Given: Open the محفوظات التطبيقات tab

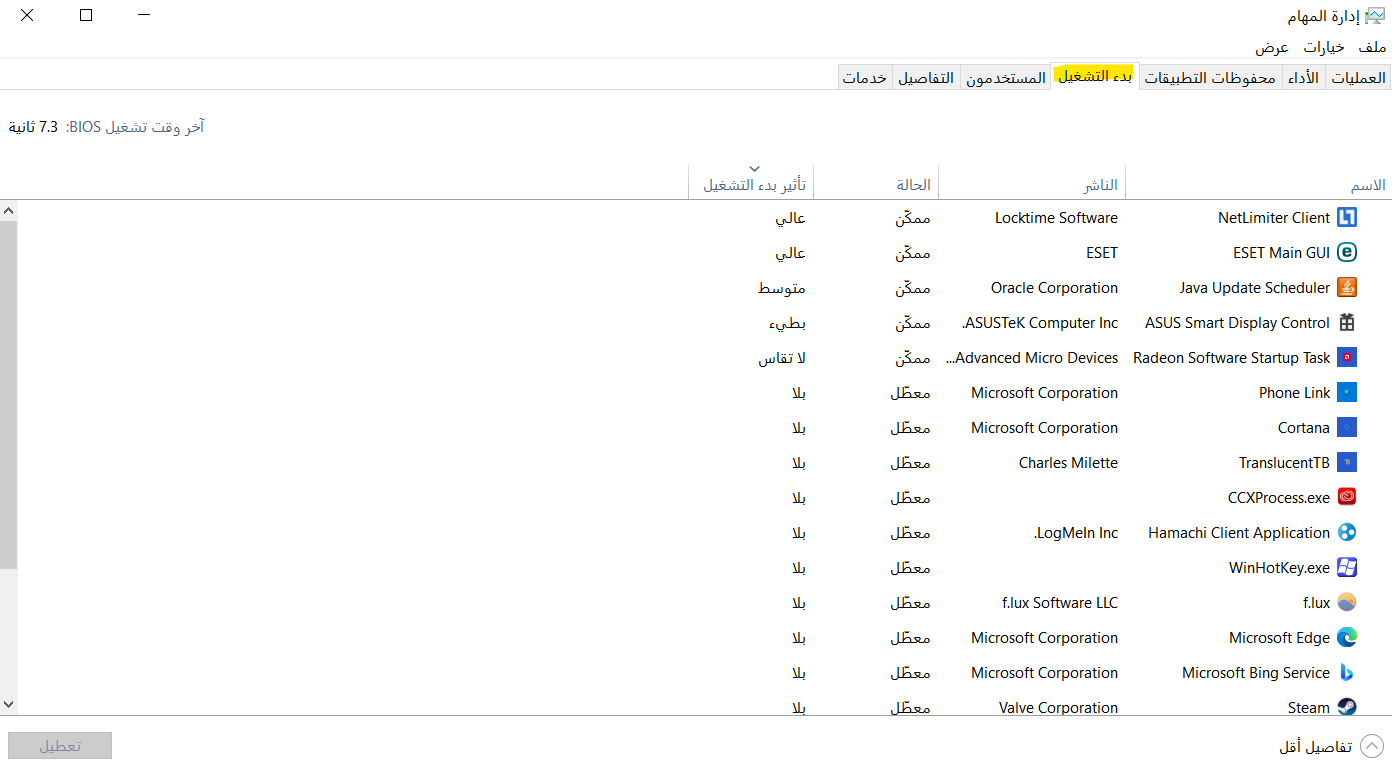Looking at the screenshot, I should tap(1210, 78).
